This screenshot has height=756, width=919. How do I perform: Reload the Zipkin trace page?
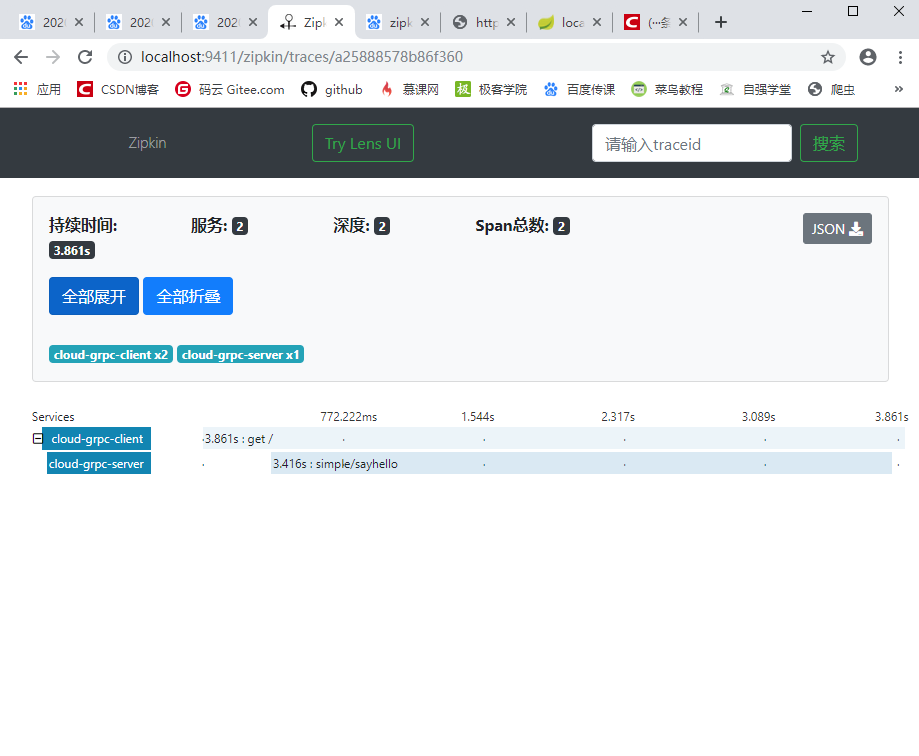[84, 58]
